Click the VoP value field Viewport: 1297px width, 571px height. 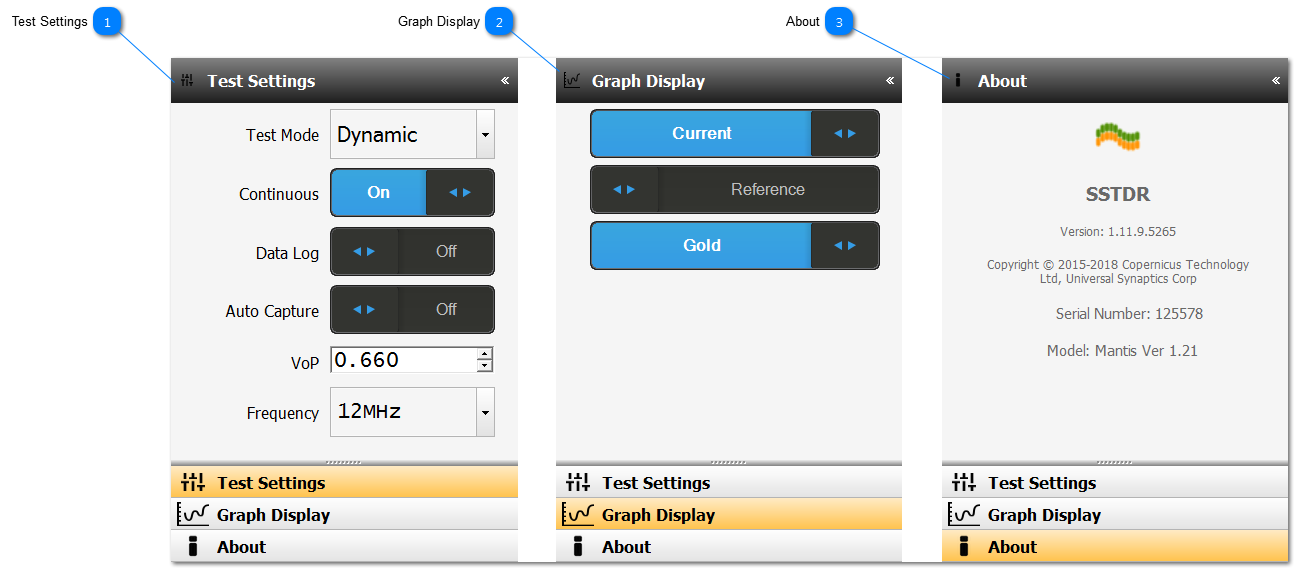[403, 360]
